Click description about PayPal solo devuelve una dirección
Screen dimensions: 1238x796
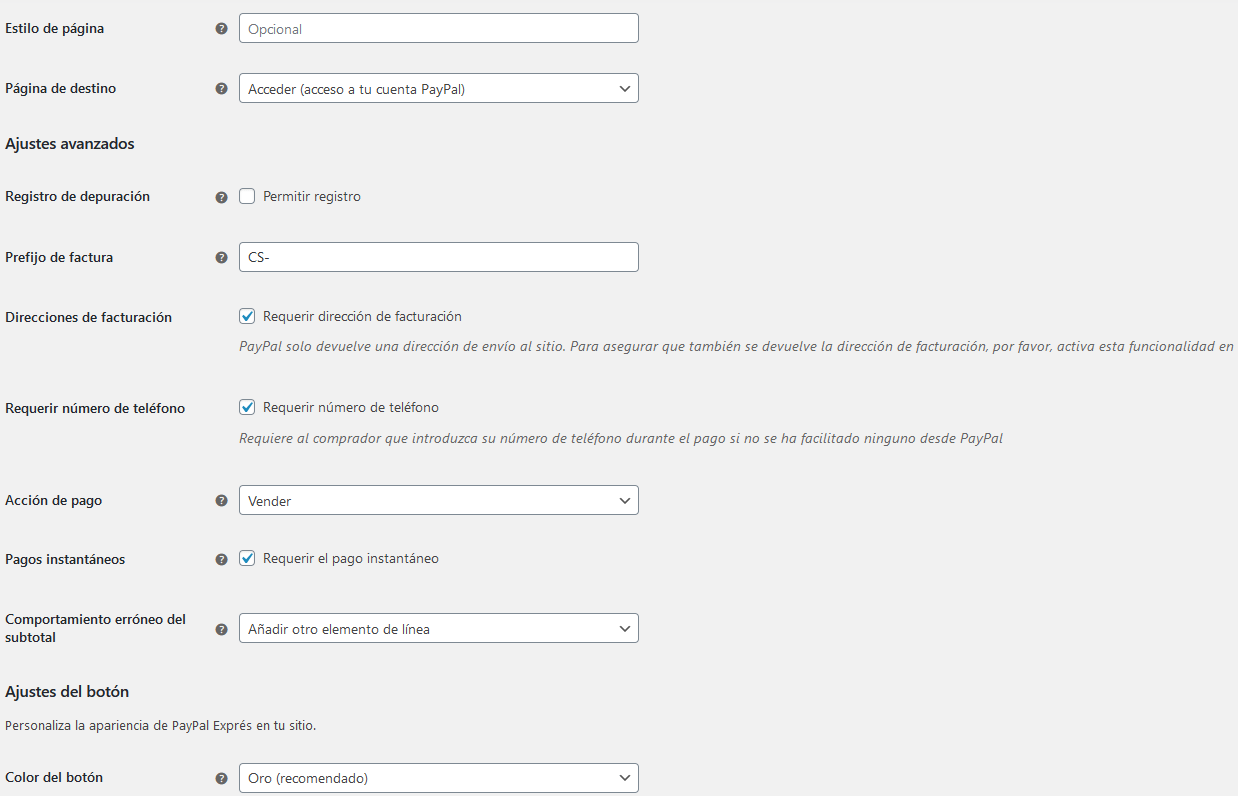[x=736, y=346]
